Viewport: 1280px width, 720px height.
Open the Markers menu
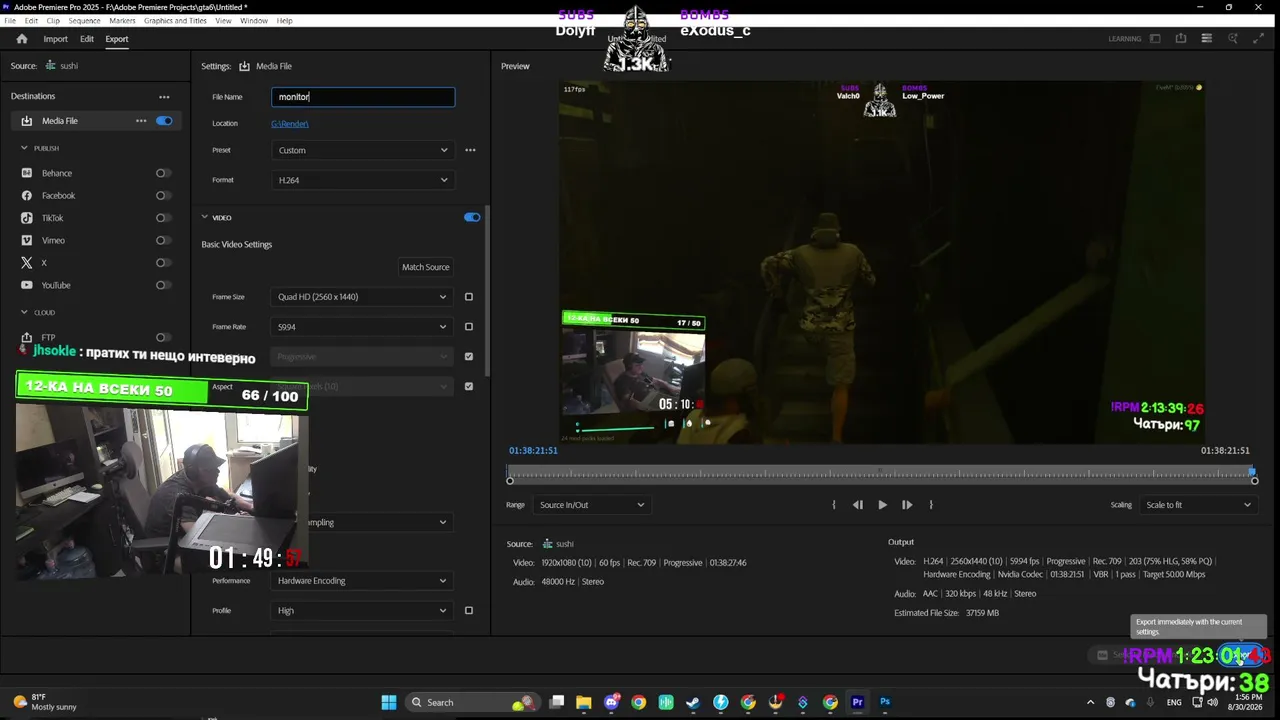[122, 21]
